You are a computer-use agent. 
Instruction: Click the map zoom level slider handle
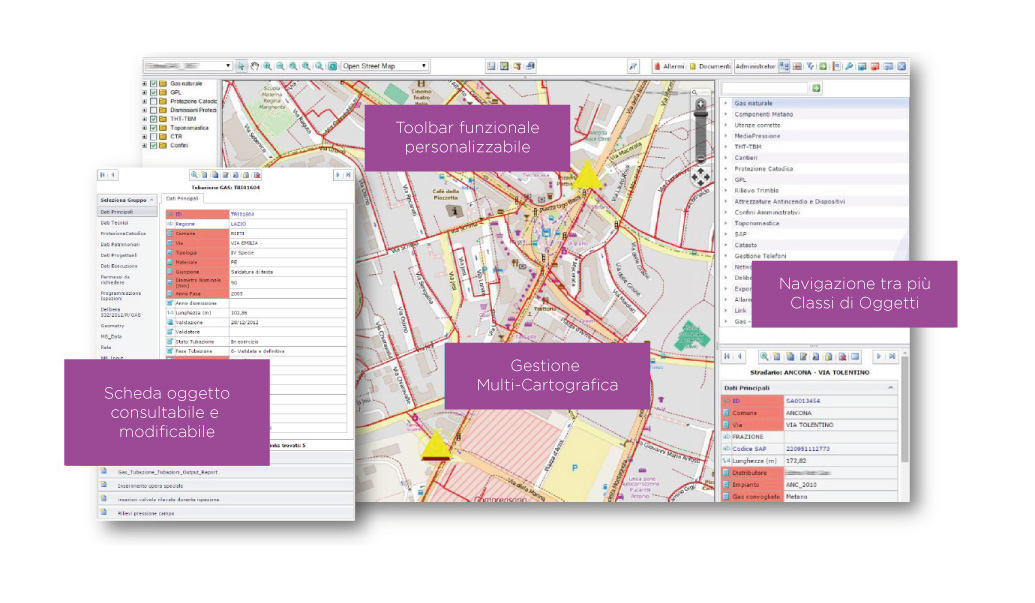point(701,116)
